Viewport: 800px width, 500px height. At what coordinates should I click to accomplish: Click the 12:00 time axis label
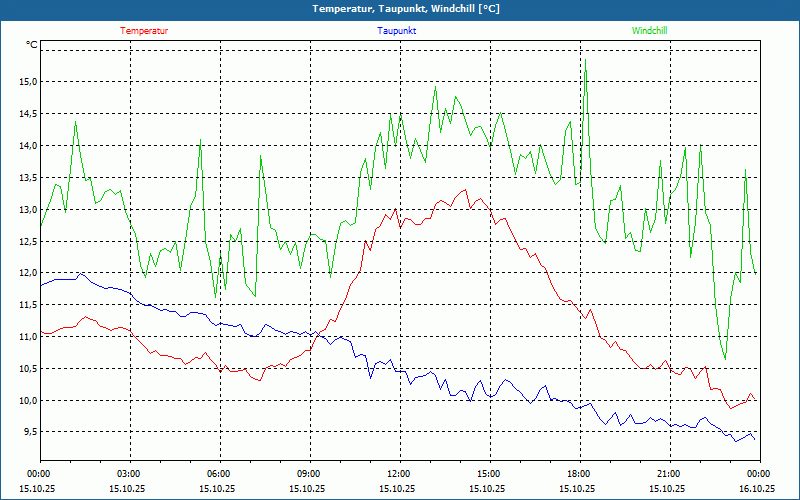point(399,474)
